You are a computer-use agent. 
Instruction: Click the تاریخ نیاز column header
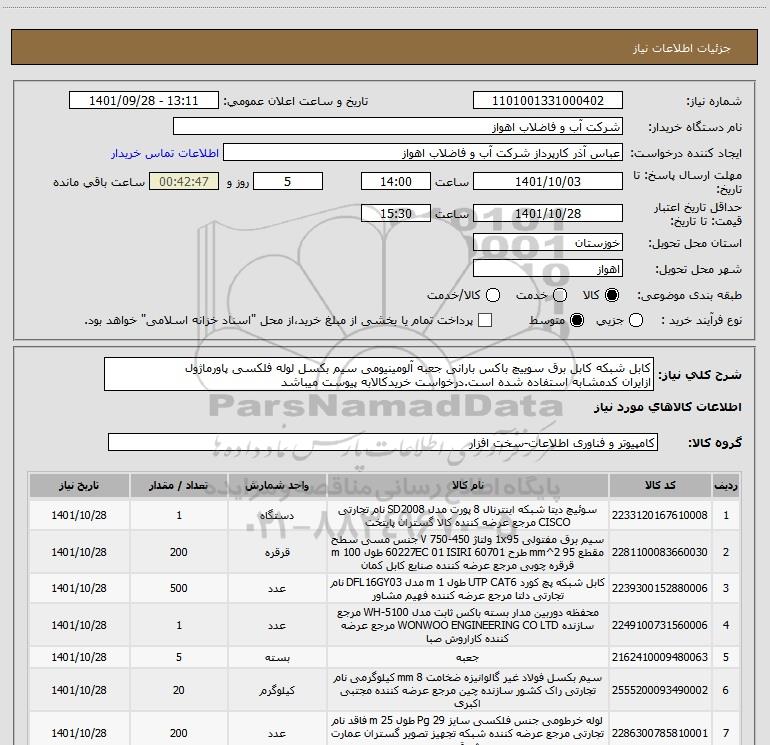79,486
